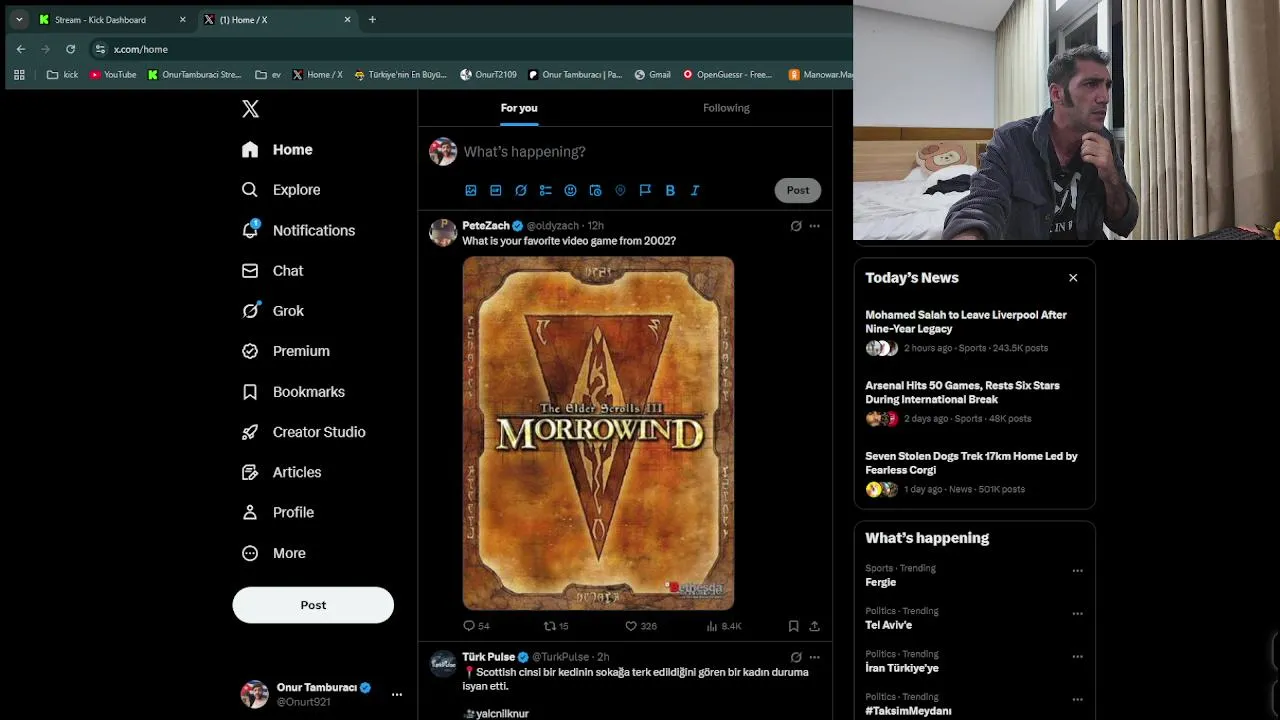Open Home in the X sidebar

tap(277, 149)
